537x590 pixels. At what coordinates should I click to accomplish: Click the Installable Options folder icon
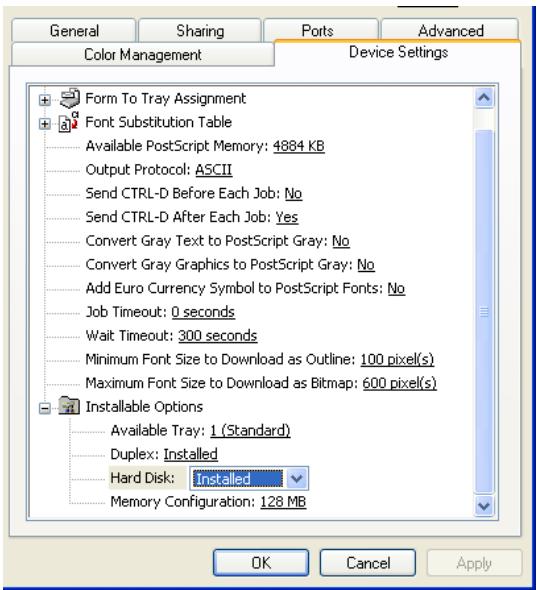(x=69, y=406)
